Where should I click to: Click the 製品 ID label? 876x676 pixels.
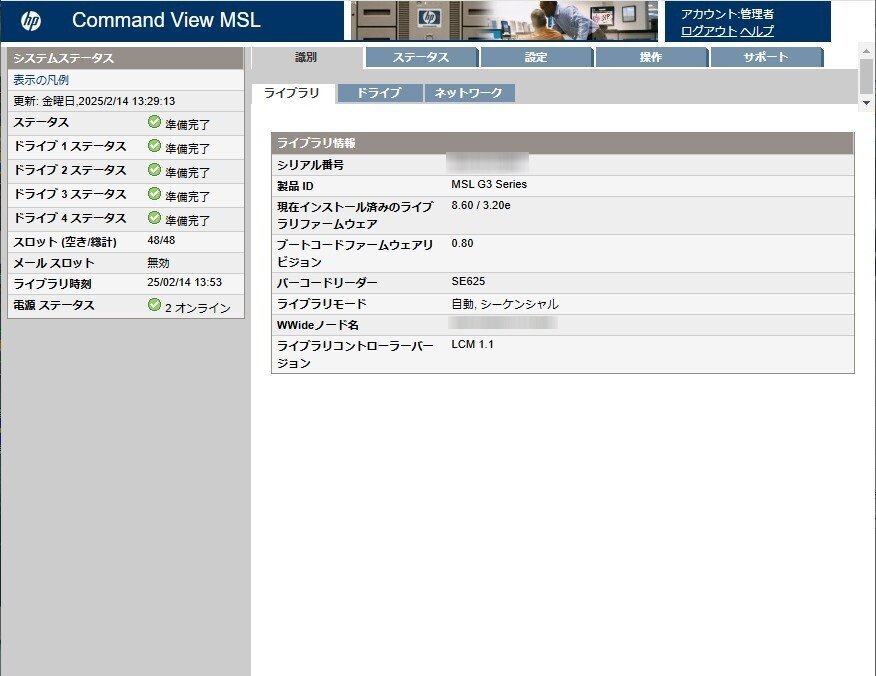[x=295, y=186]
